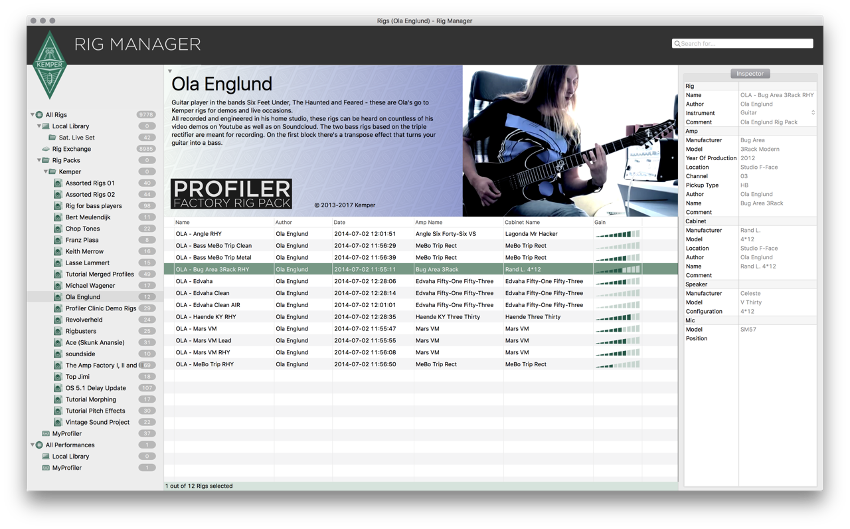Select OLA - Bass MeBo Trip Metal rig

click(421, 257)
